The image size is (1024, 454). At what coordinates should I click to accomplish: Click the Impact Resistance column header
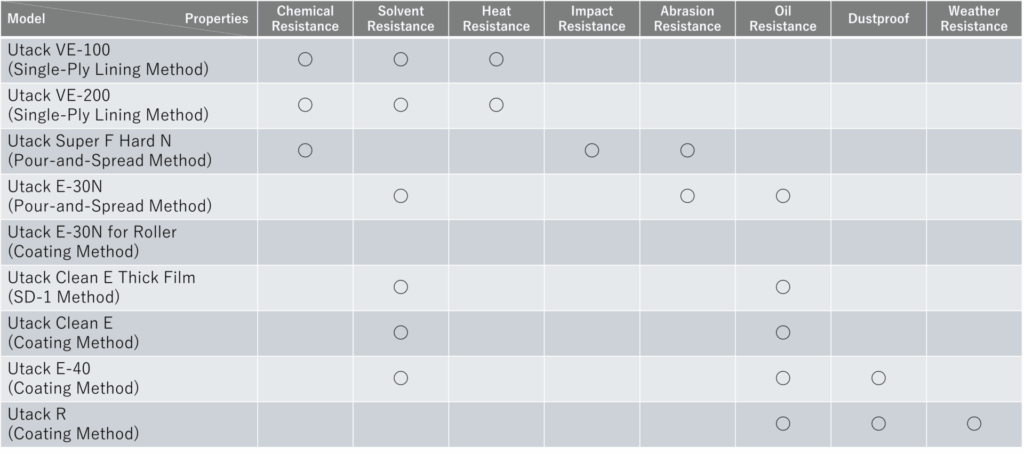coord(592,19)
